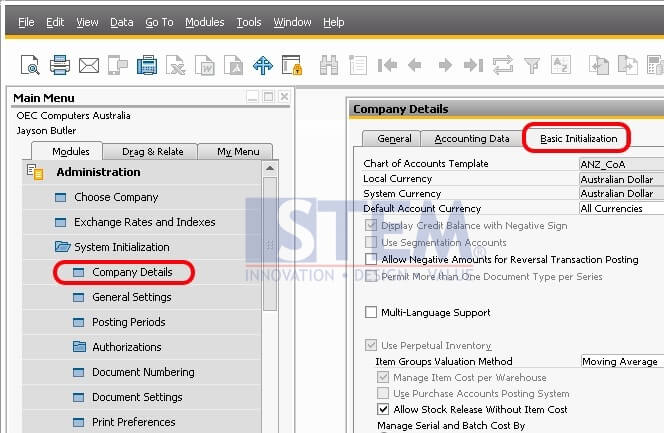Image resolution: width=664 pixels, height=433 pixels.
Task: Open Posting Periods entry
Action: [x=129, y=322]
